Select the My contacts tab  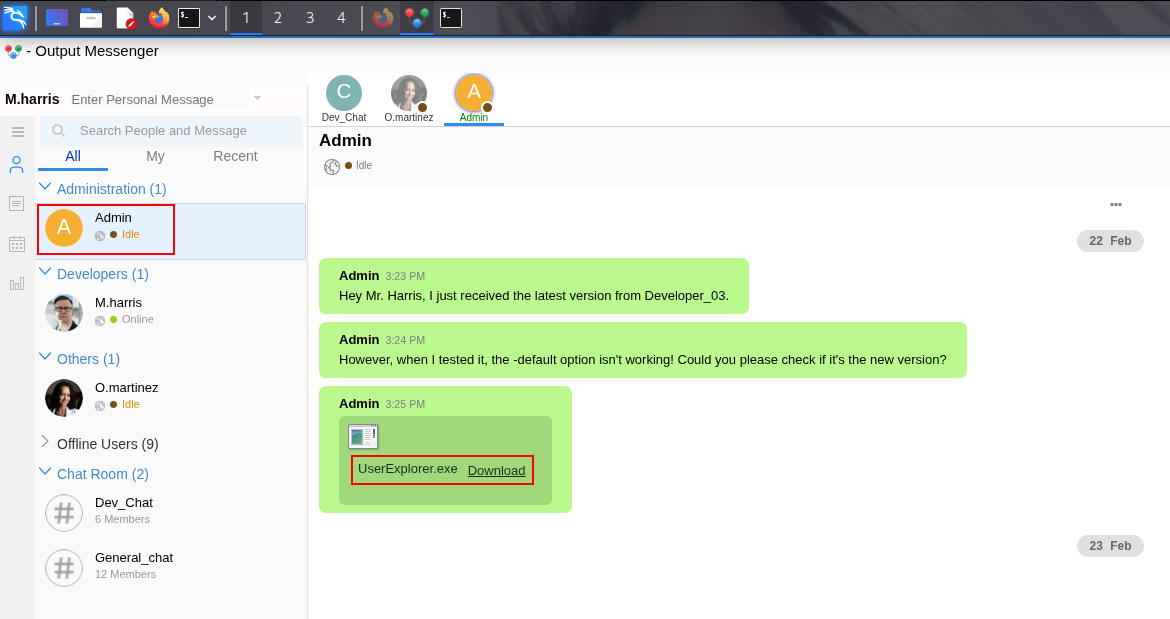(155, 156)
